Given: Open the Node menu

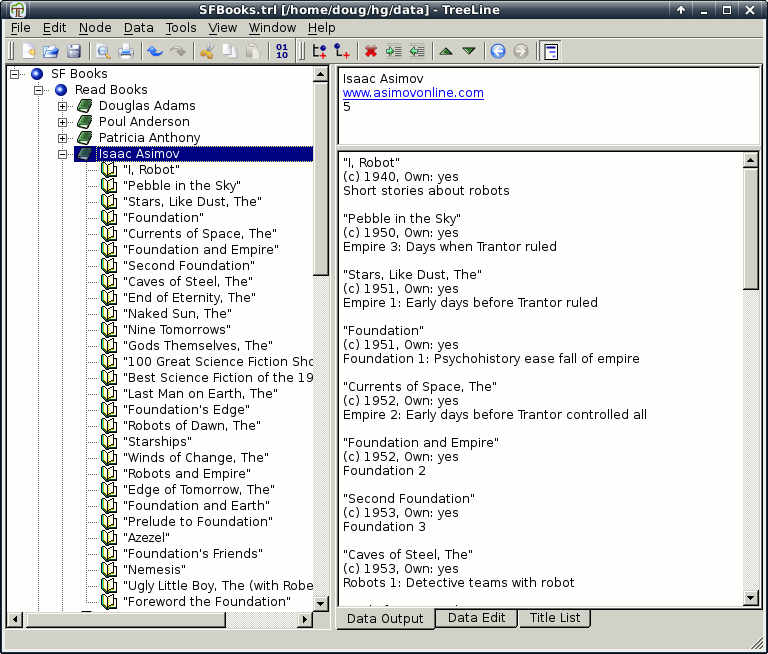Looking at the screenshot, I should pos(95,28).
